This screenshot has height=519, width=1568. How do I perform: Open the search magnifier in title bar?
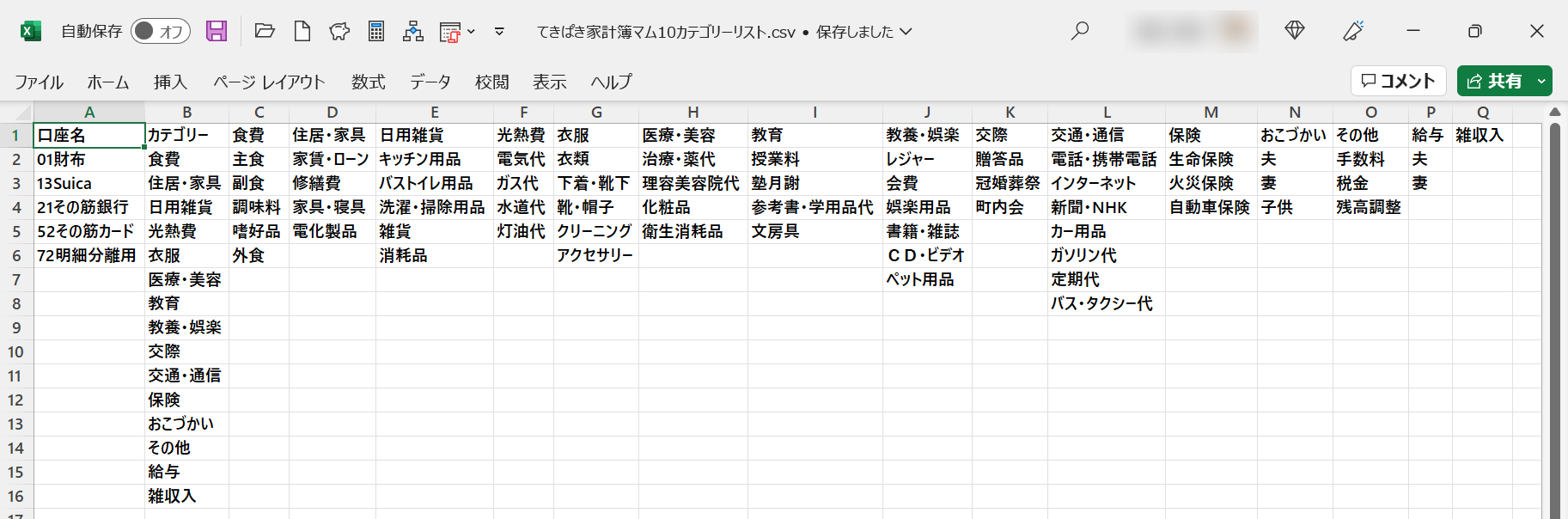coord(1080,32)
